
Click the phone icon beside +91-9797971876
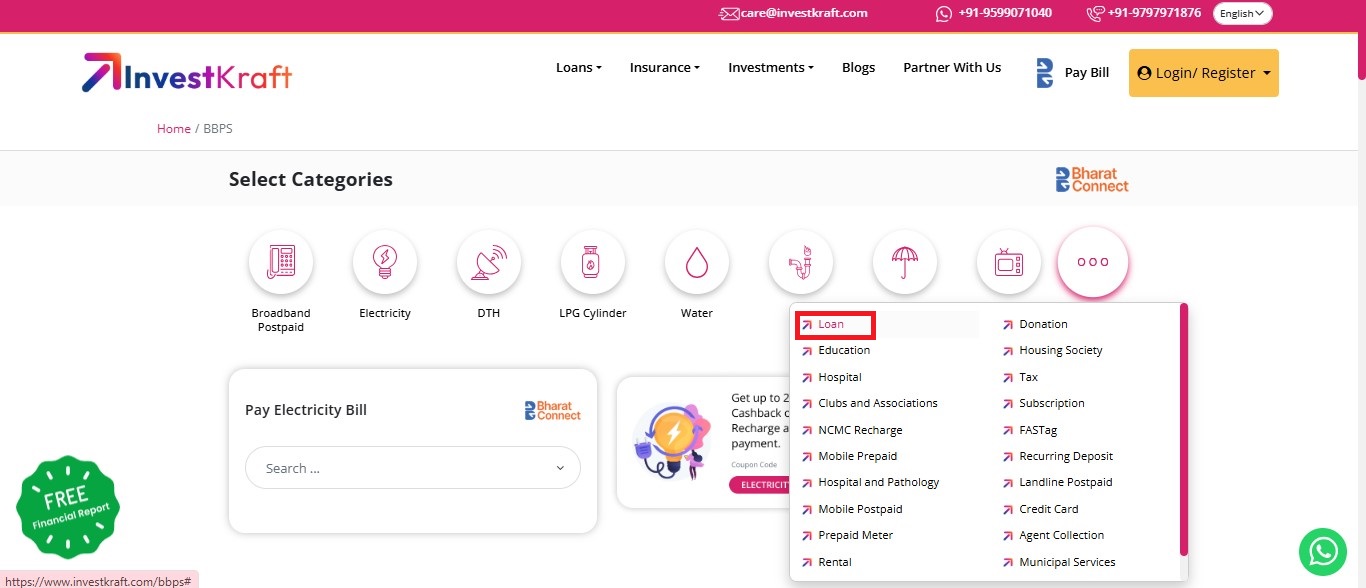[1096, 13]
